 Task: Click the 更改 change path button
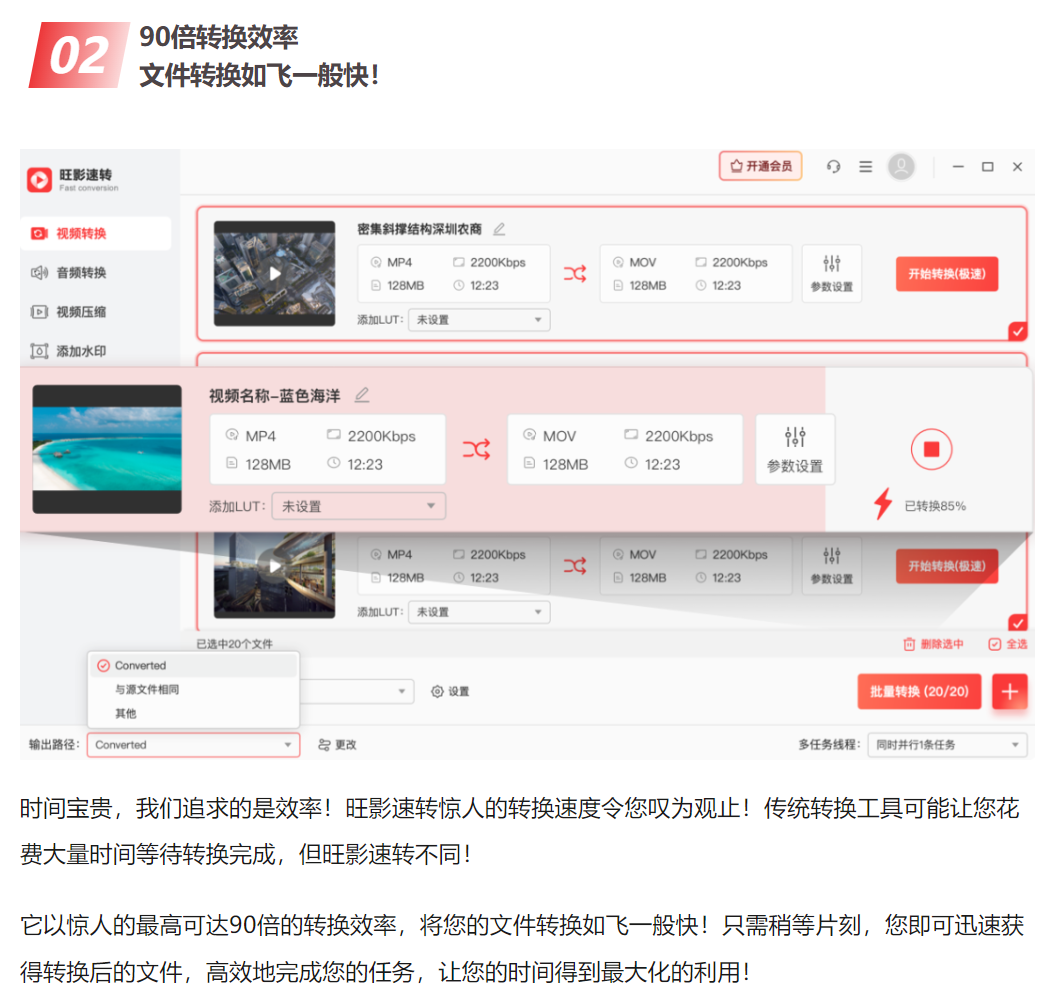(337, 745)
